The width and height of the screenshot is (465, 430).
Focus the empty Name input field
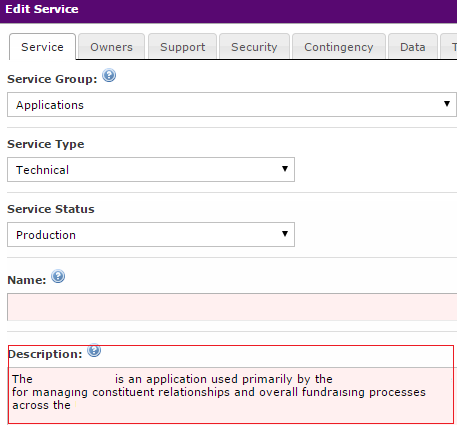point(232,307)
